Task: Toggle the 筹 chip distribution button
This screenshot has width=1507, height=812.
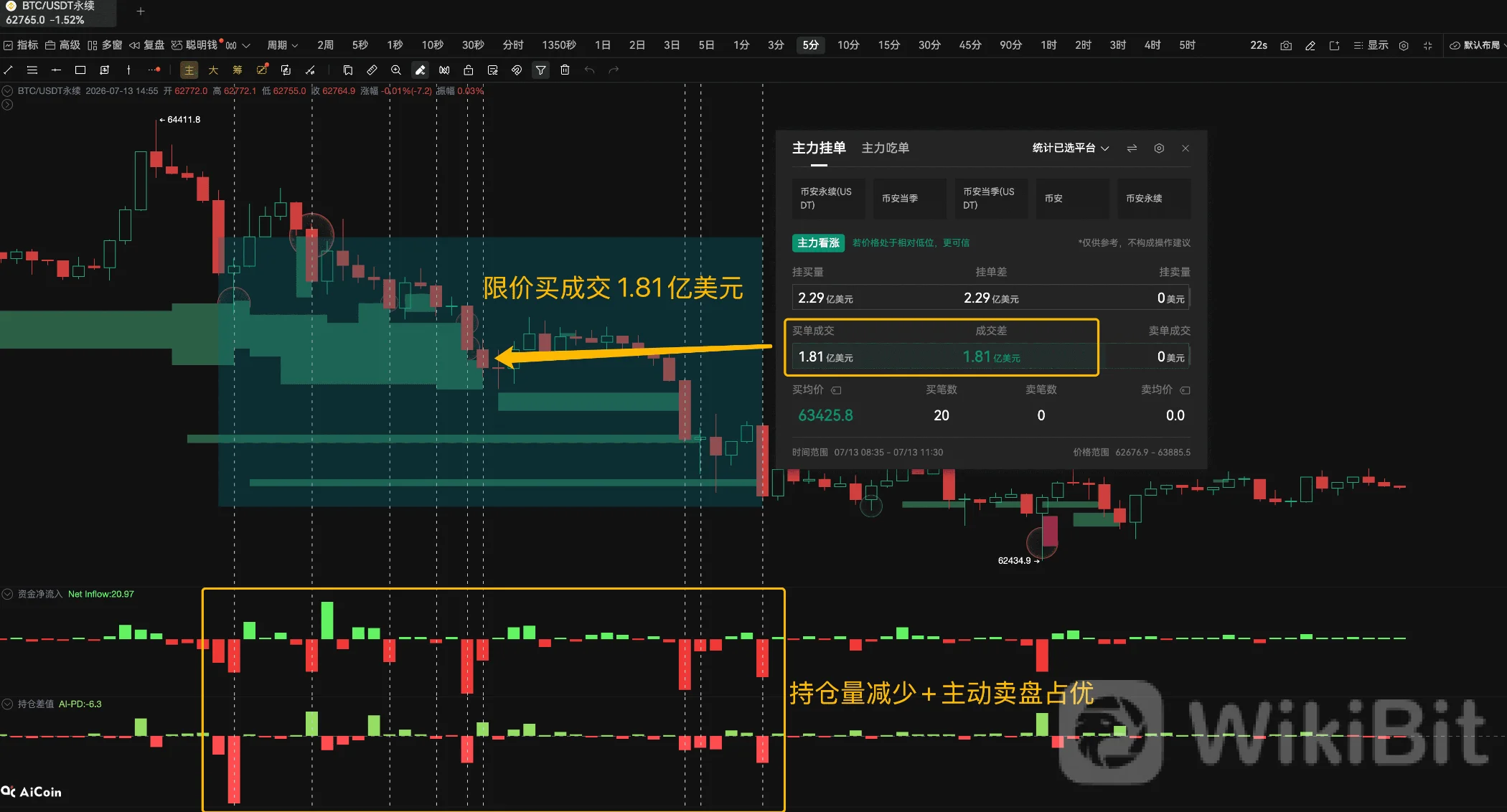Action: pos(238,70)
